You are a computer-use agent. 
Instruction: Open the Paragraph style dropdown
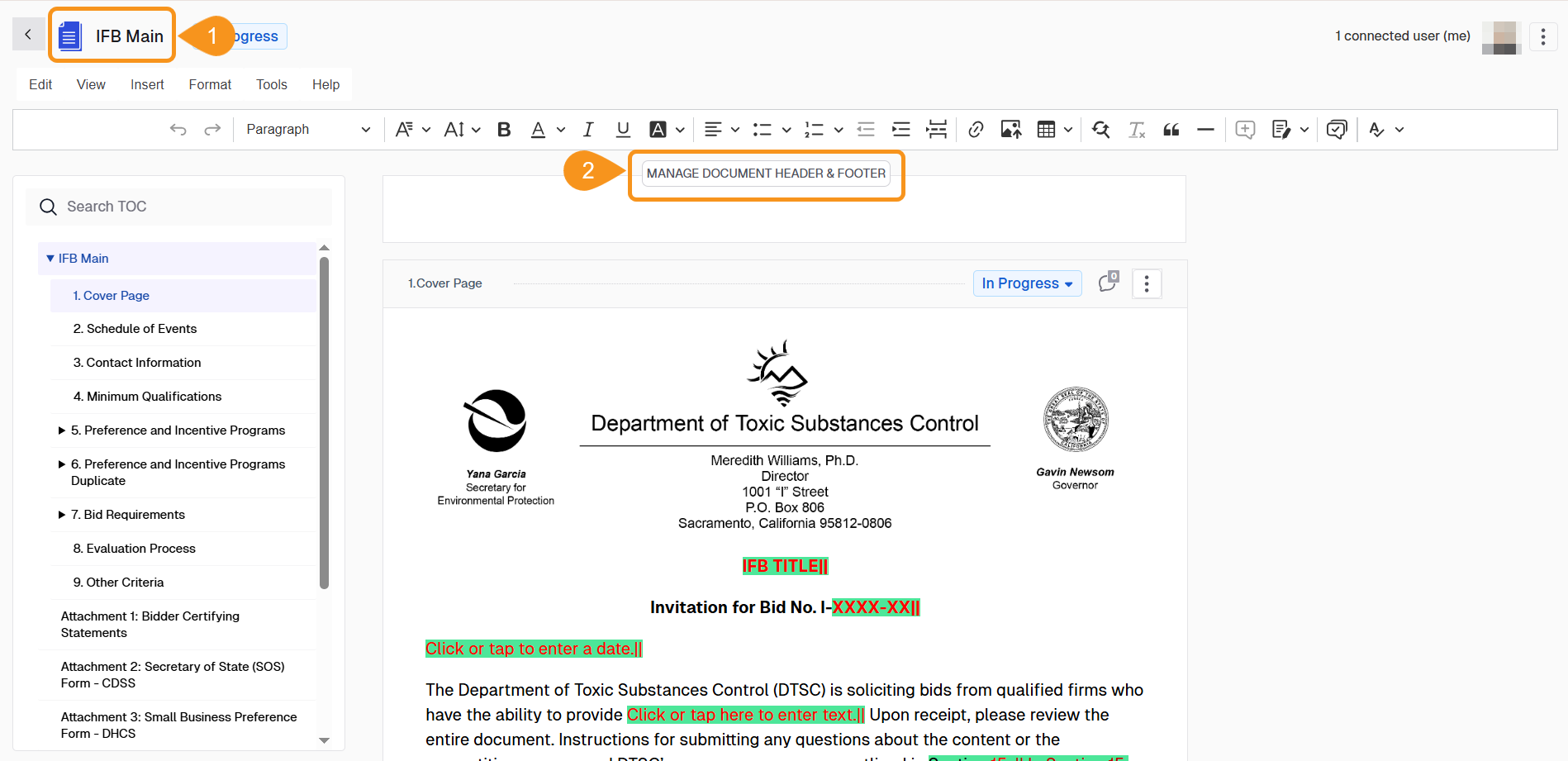point(308,129)
